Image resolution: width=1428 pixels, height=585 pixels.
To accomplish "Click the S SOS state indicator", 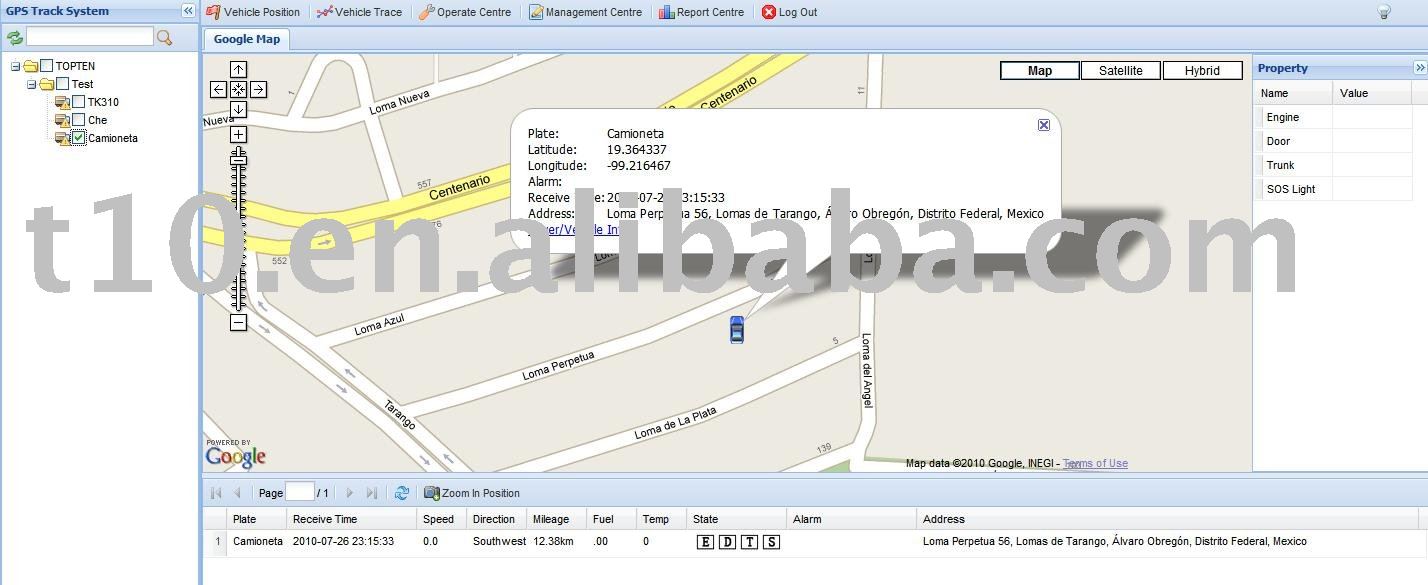I will click(x=771, y=542).
